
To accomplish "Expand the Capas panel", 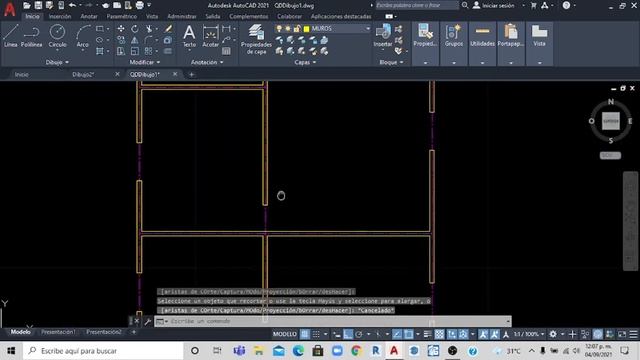I will click(305, 62).
